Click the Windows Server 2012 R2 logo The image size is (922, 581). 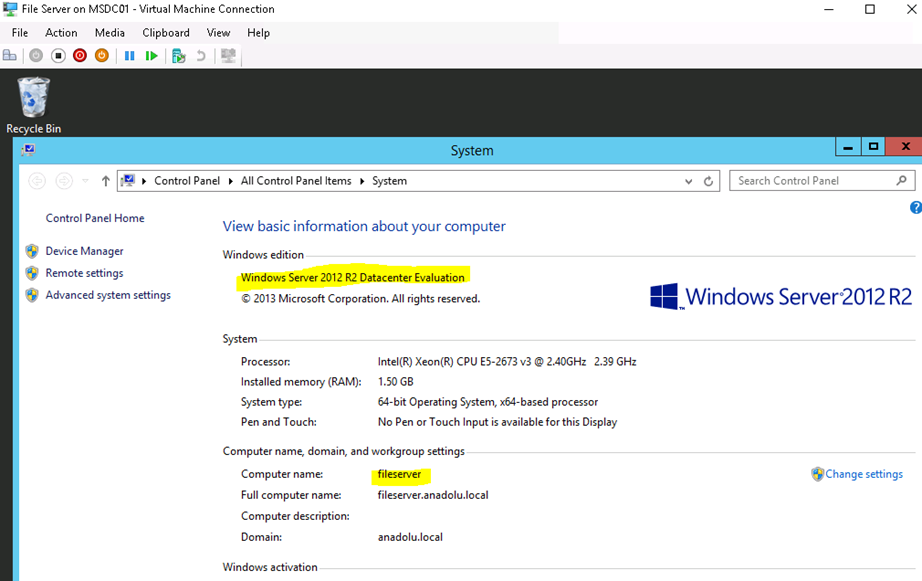(x=781, y=296)
